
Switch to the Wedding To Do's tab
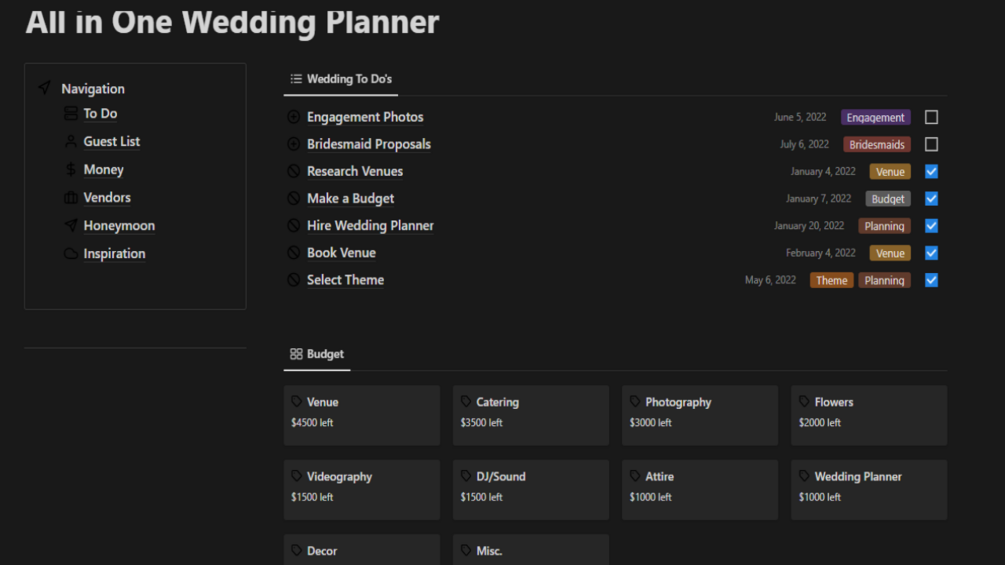[341, 79]
